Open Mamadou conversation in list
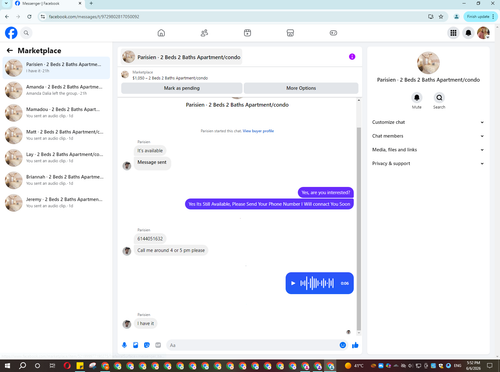Screen dimensions: 500x372 coord(56,113)
